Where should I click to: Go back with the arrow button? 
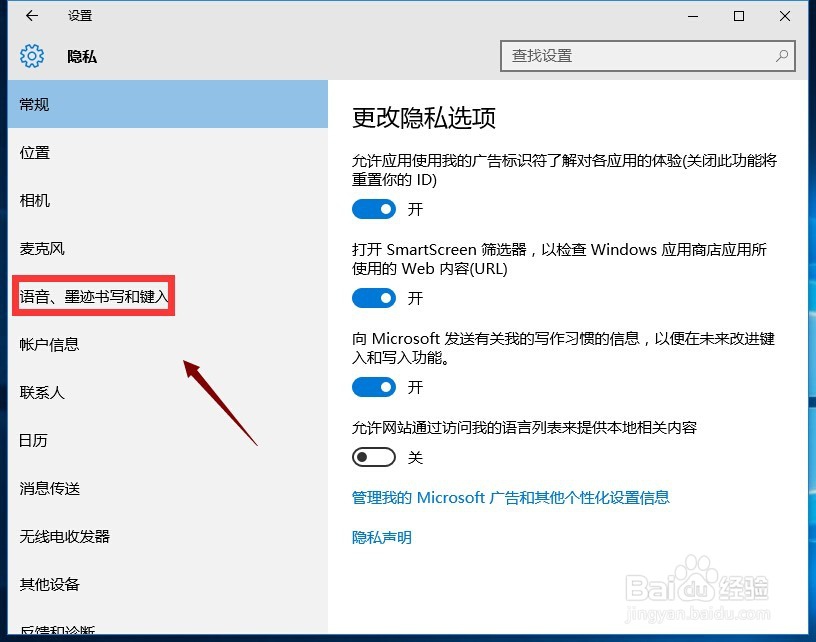pyautogui.click(x=32, y=16)
